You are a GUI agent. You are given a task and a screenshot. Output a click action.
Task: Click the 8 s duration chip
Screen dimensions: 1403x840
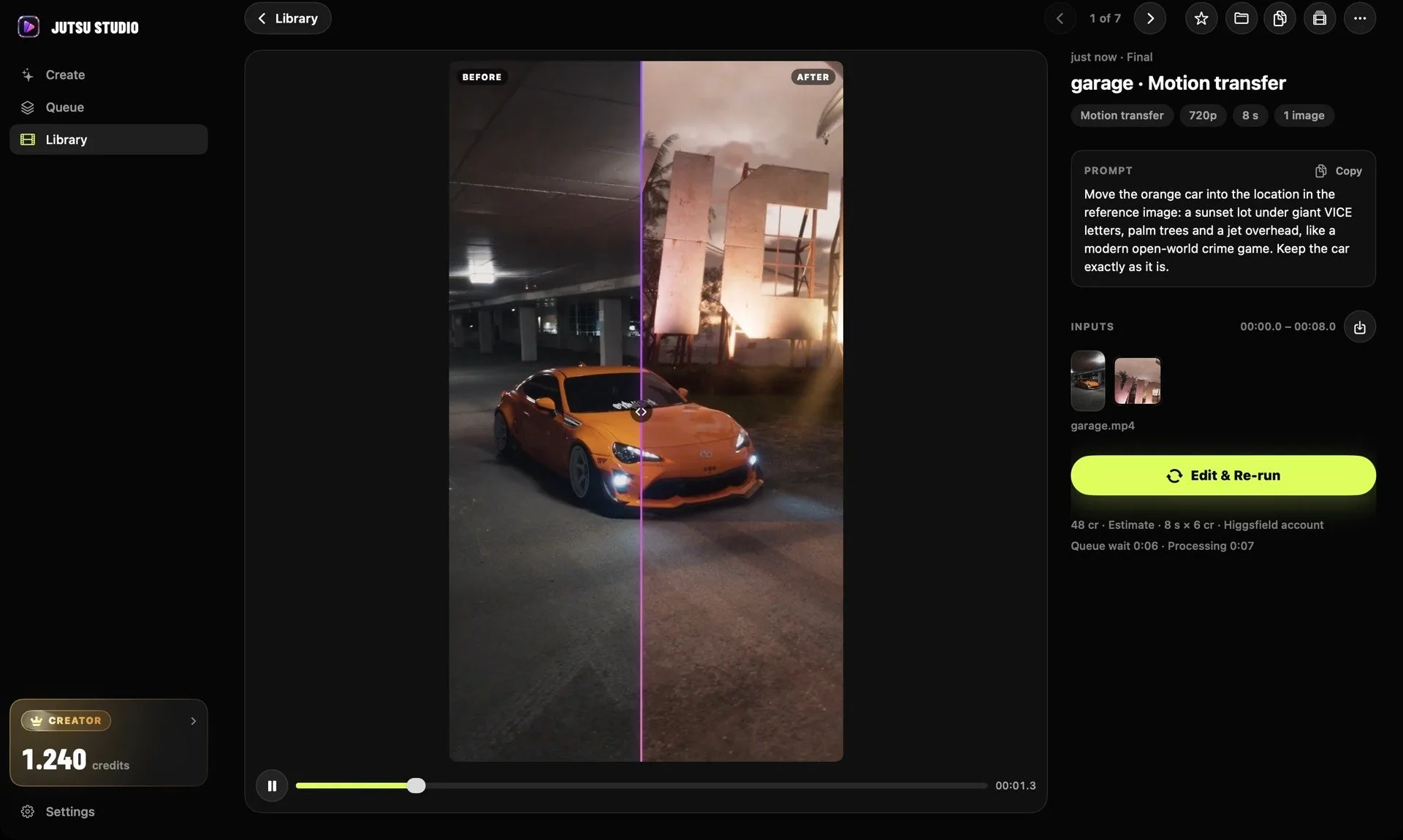(1250, 115)
